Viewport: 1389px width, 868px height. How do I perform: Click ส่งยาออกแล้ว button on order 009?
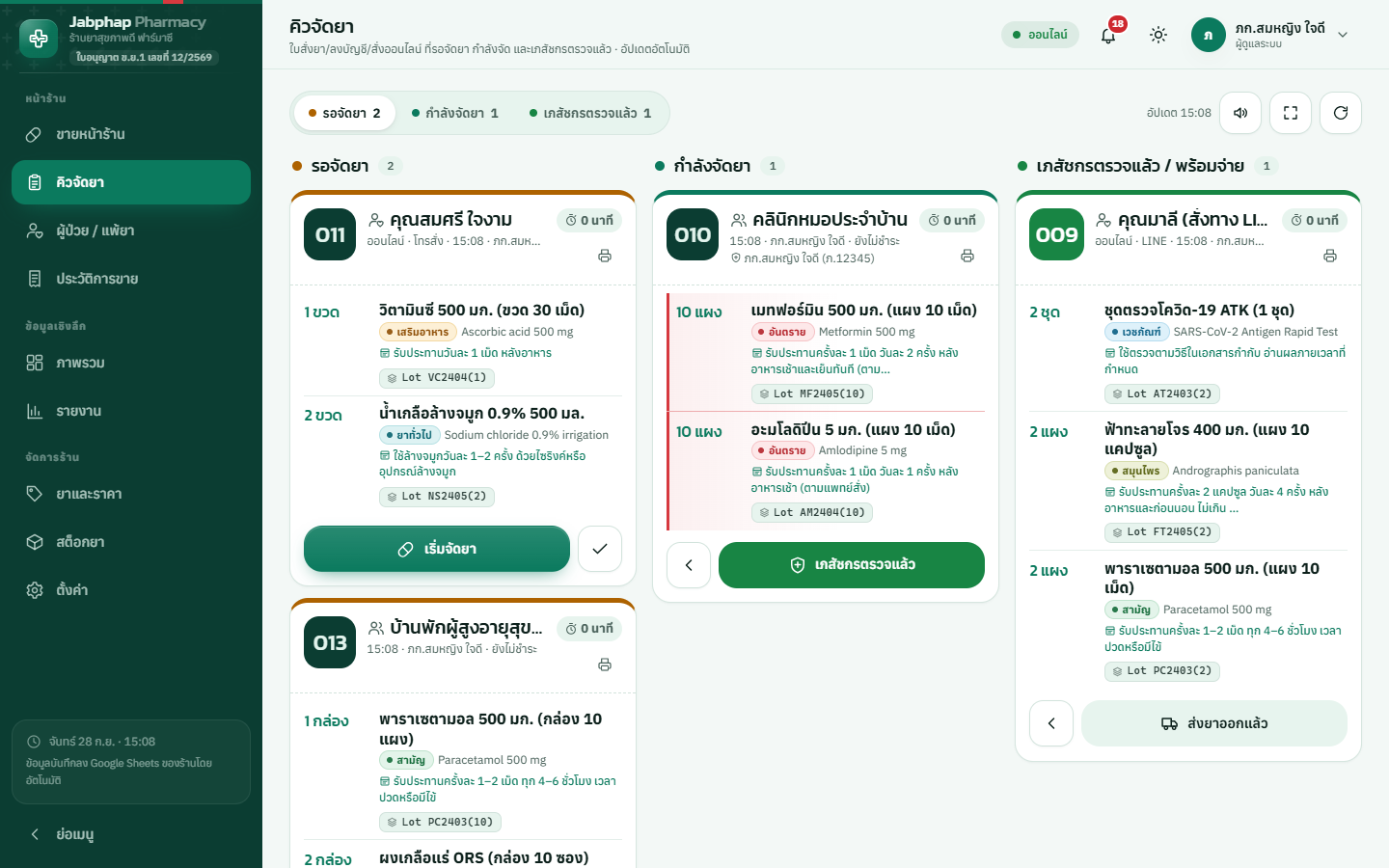[x=1214, y=723]
